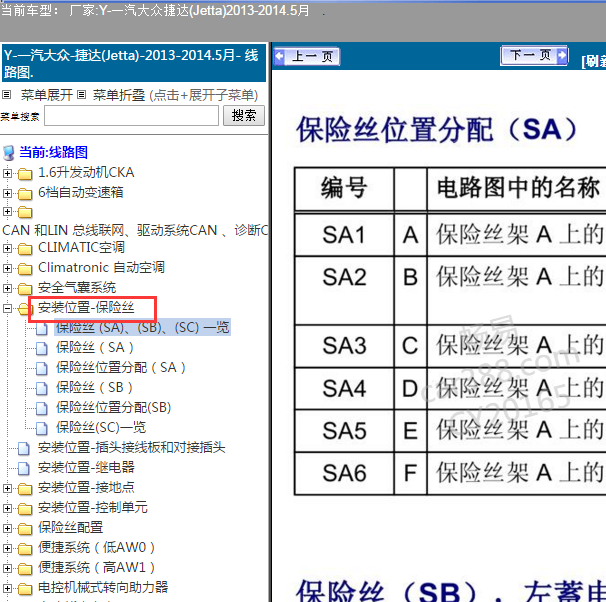Select the 安装位置-保险丝 tree label
The width and height of the screenshot is (606, 602).
tap(86, 308)
